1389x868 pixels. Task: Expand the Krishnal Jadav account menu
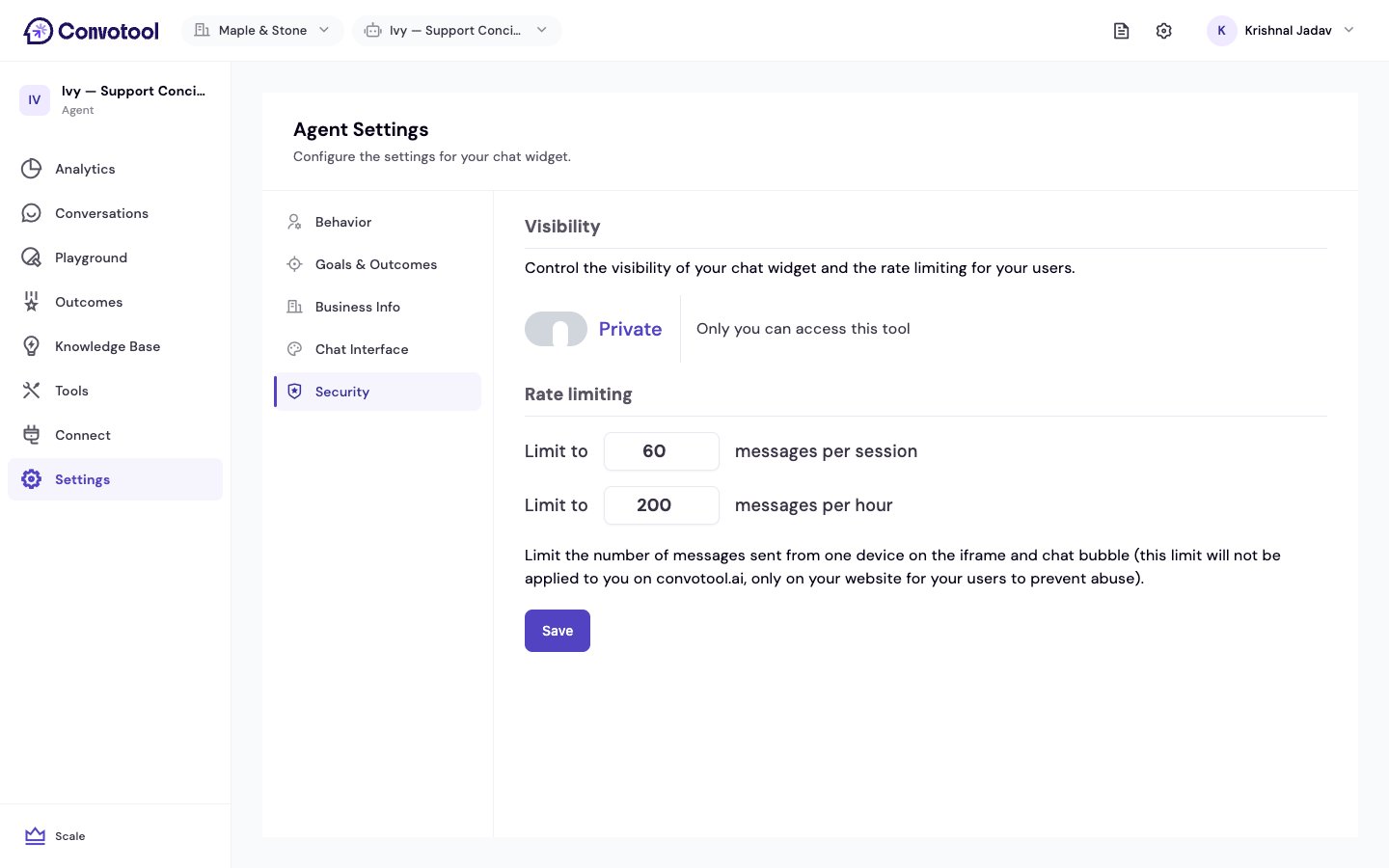tap(1281, 31)
